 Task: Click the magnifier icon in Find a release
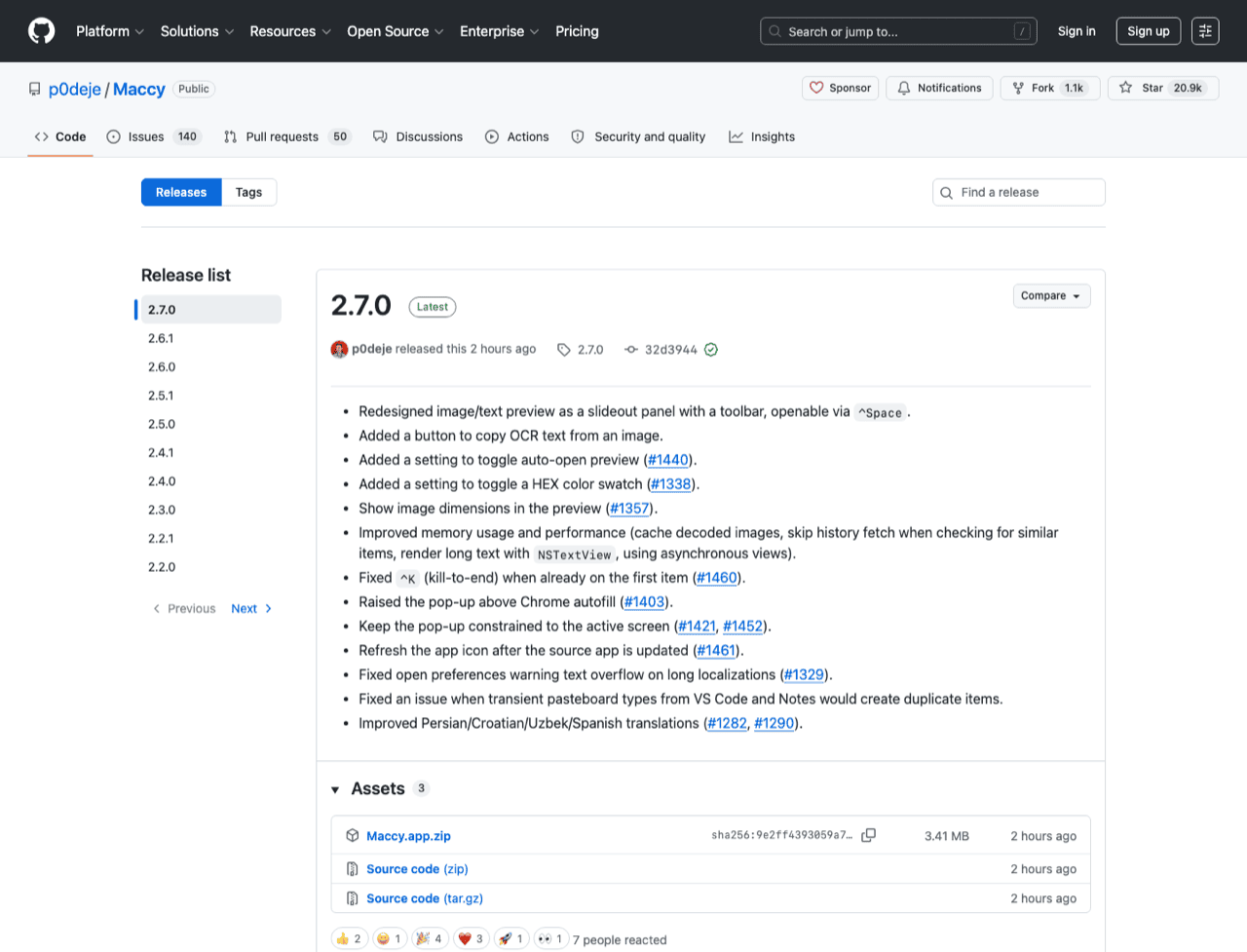click(946, 192)
